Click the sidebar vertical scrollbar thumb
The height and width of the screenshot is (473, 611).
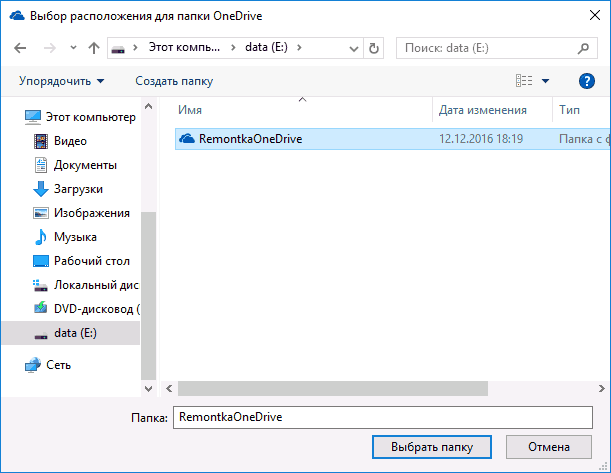tap(148, 295)
